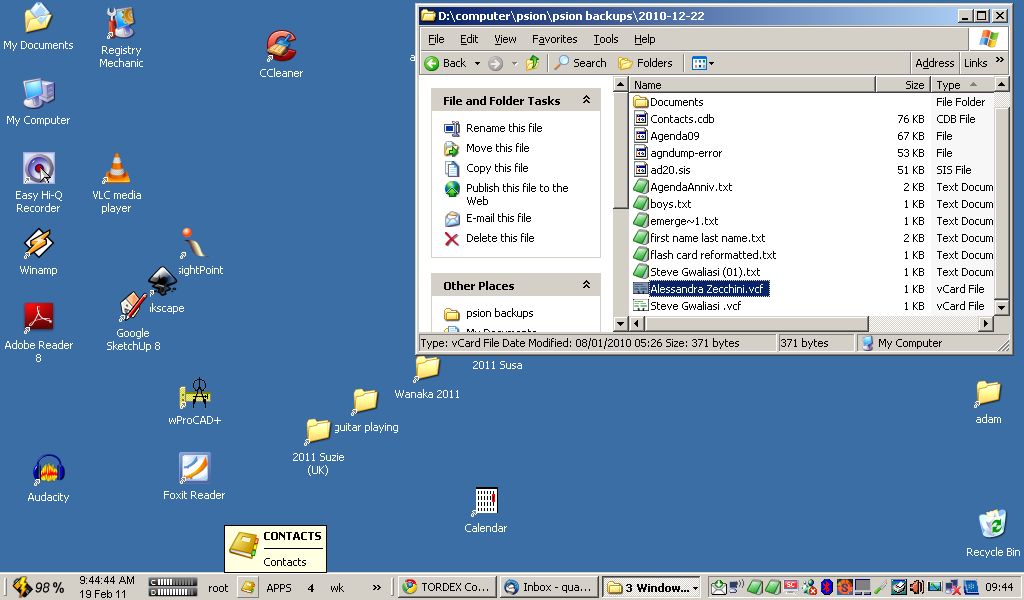Open the Back button history dropdown arrow
The height and width of the screenshot is (600, 1024).
pyautogui.click(x=477, y=63)
